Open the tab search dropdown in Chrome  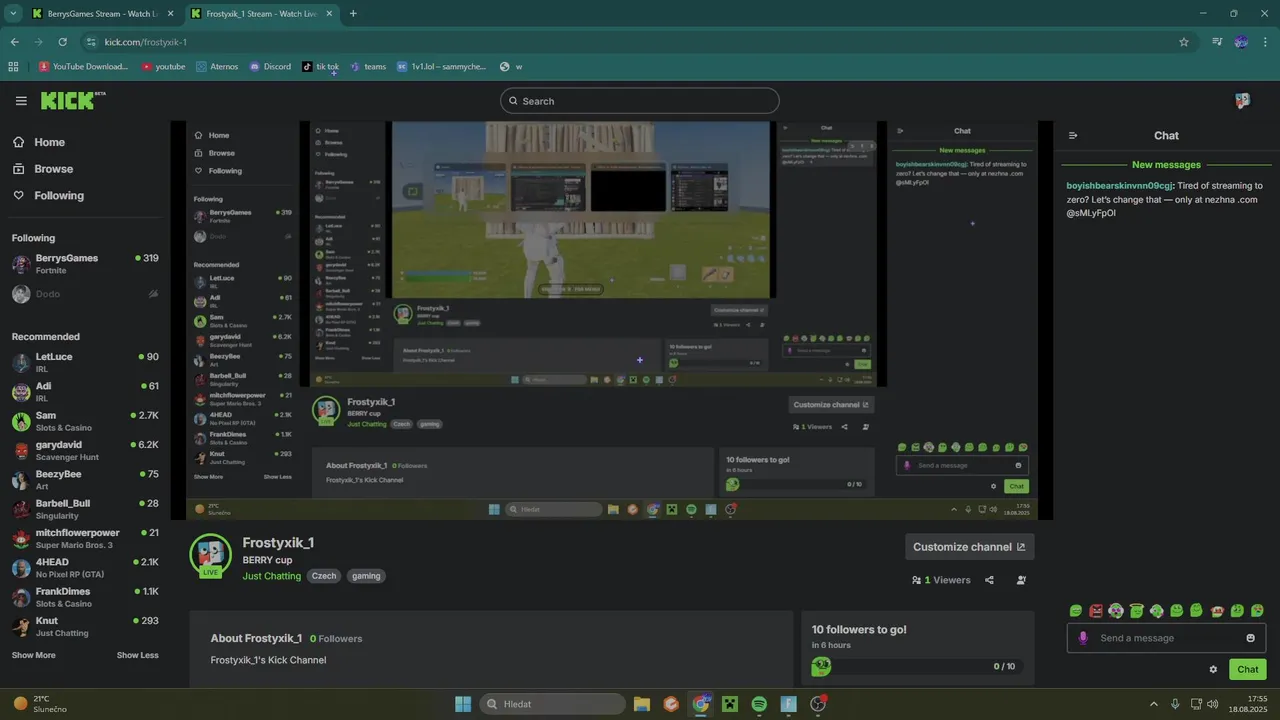[x=13, y=13]
